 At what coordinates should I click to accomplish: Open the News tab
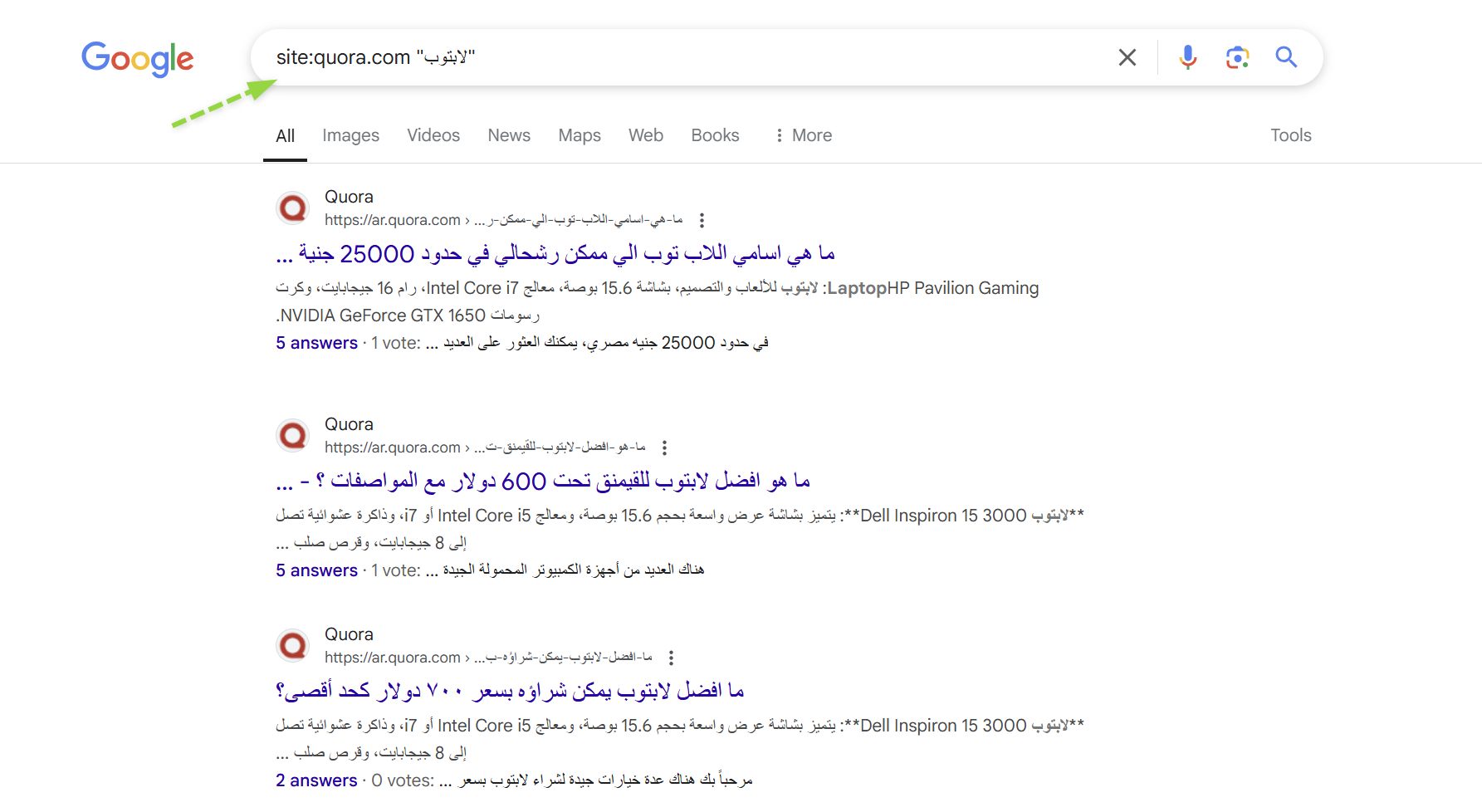click(508, 135)
